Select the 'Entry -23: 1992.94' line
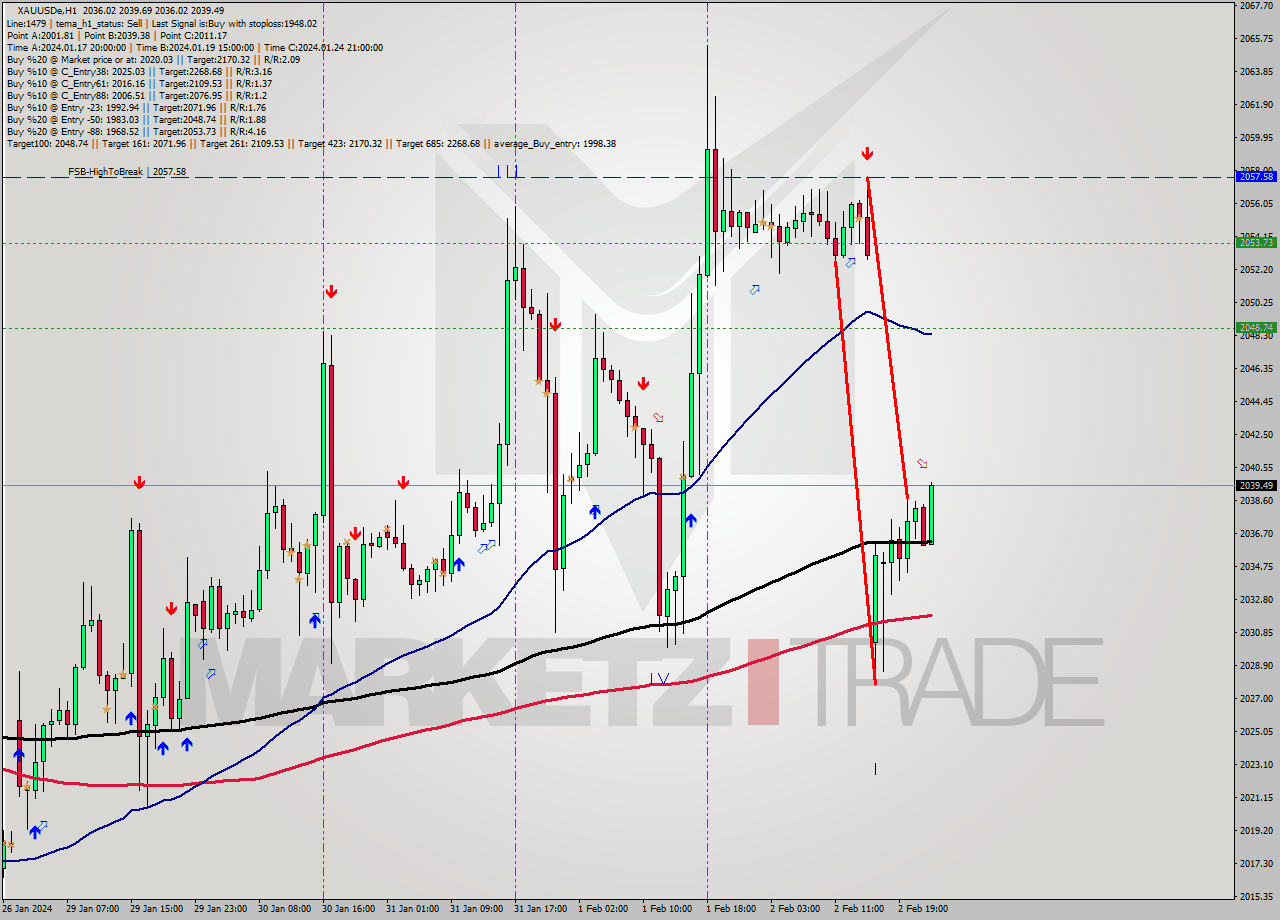The width and height of the screenshot is (1280, 920). [x=135, y=107]
